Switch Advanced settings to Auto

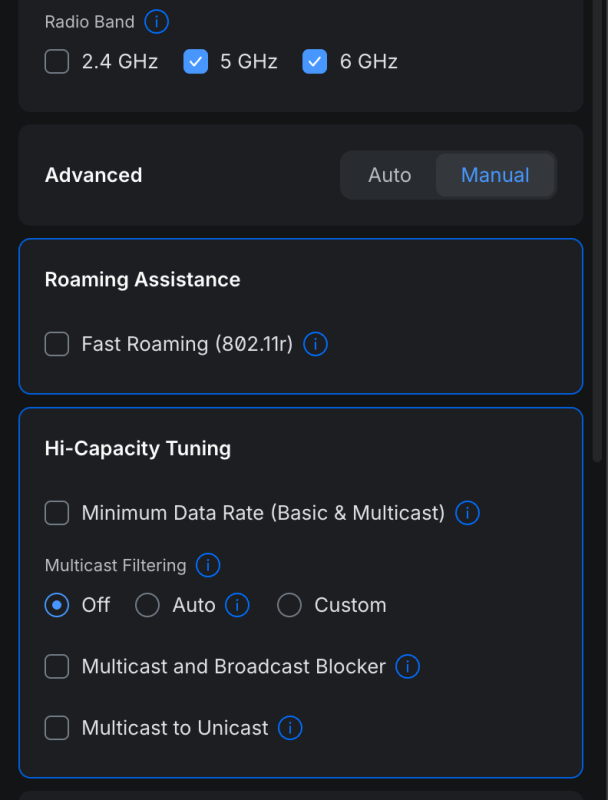tap(389, 175)
